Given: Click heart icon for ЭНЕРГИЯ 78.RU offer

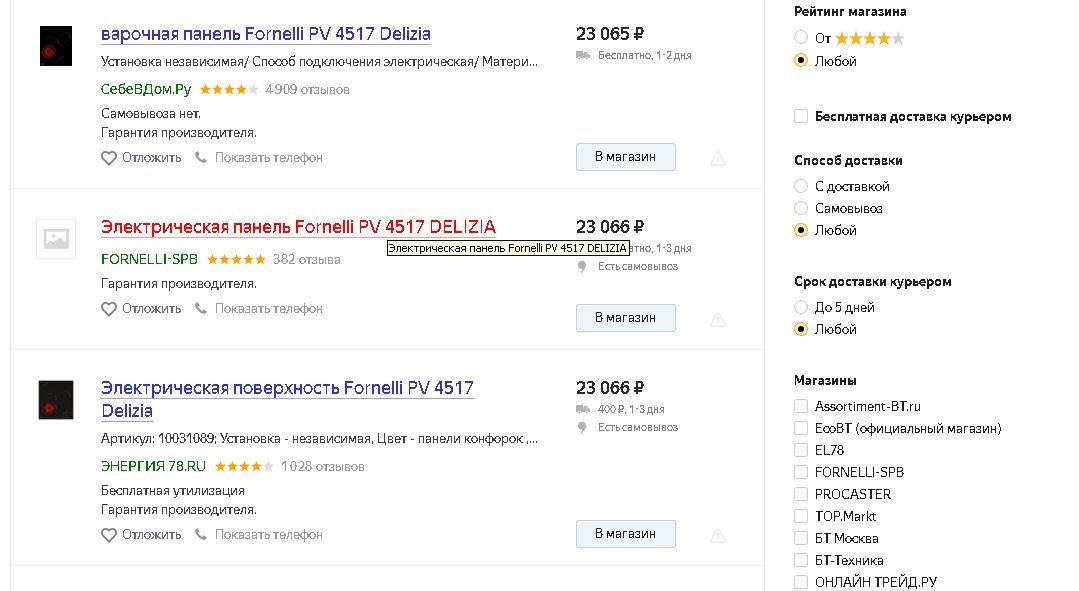Looking at the screenshot, I should [109, 535].
